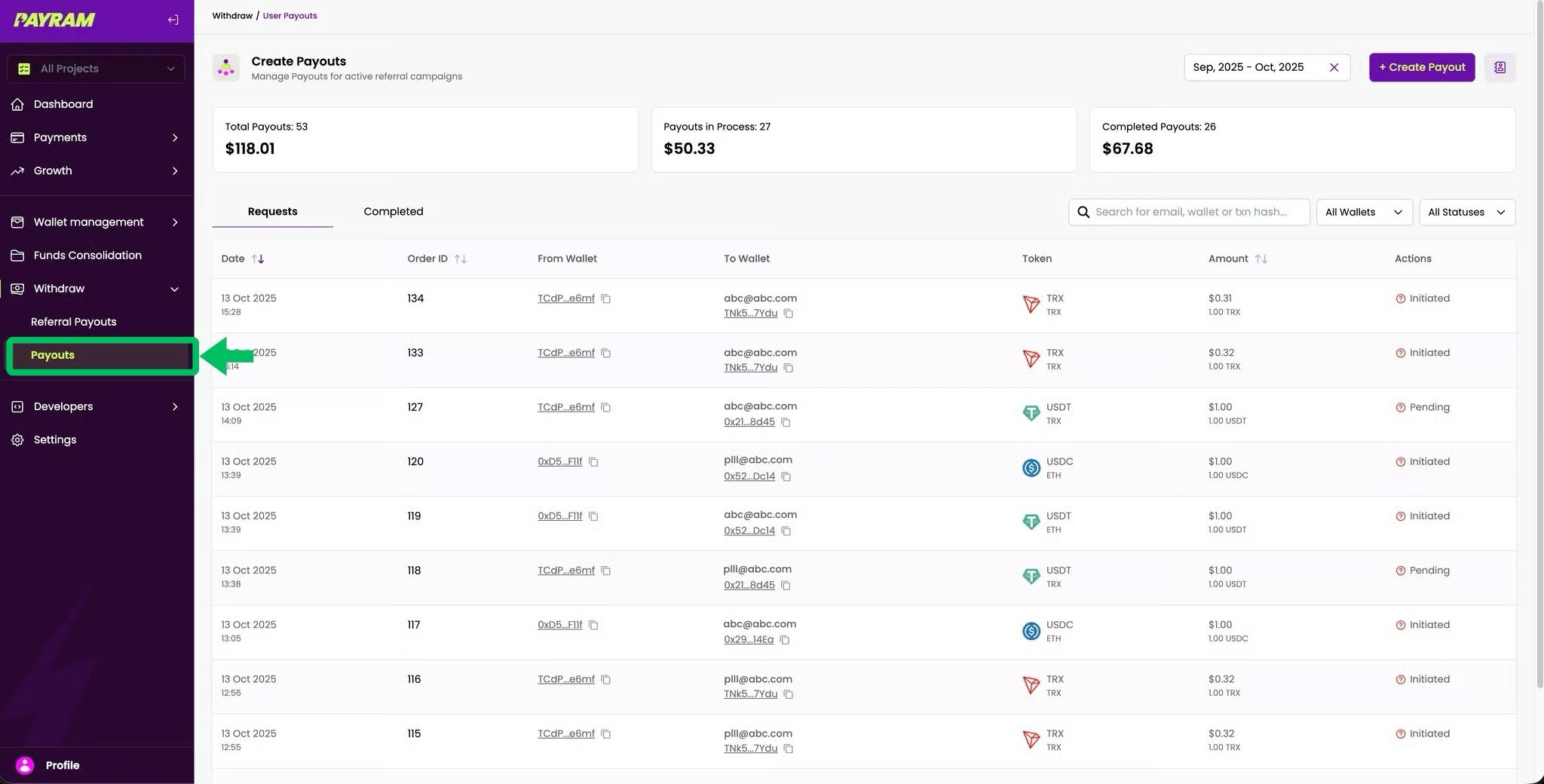Click the address book icon beside Create Payout
1544x784 pixels.
coord(1500,67)
